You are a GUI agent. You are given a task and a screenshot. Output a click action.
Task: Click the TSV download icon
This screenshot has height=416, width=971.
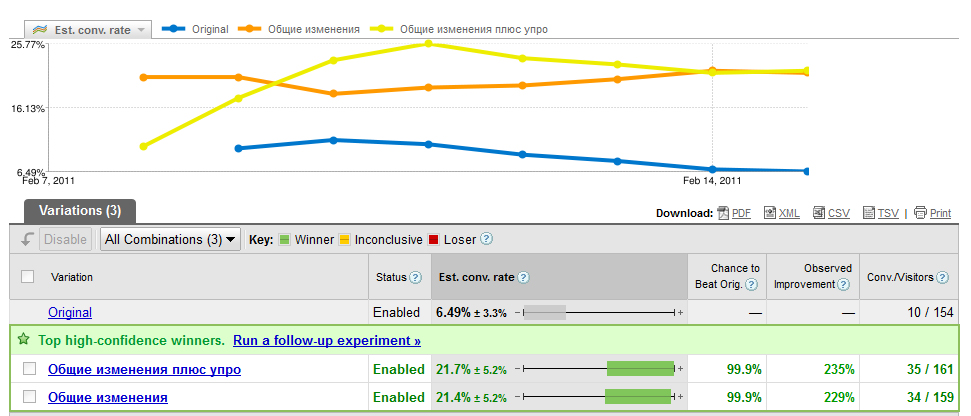pyautogui.click(x=869, y=213)
